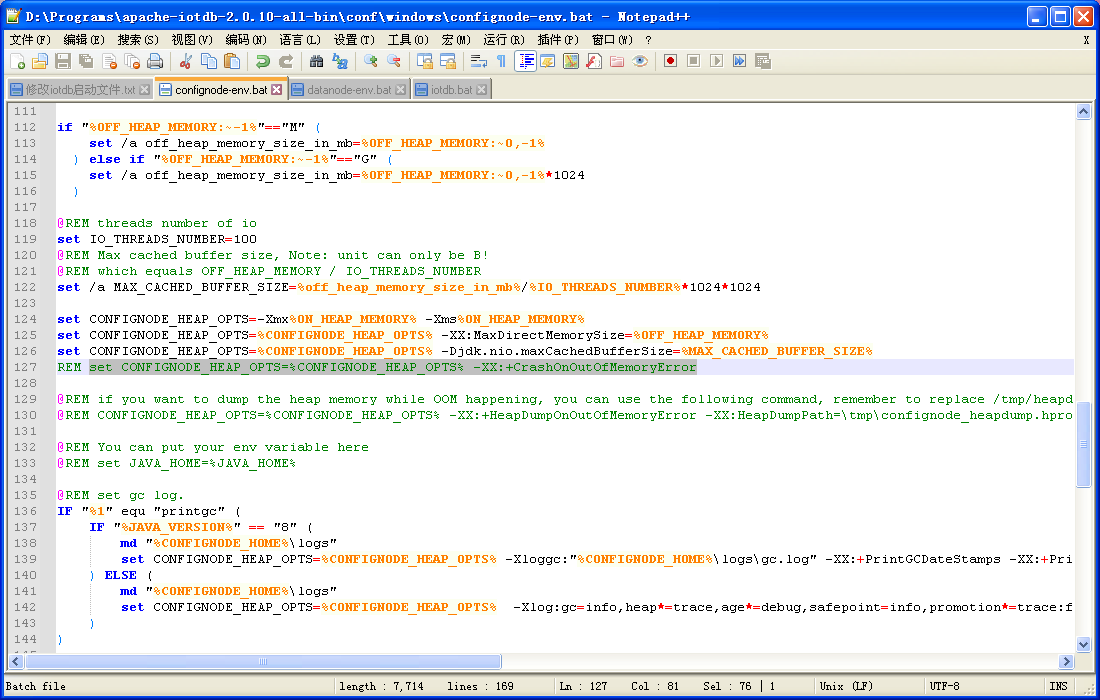The width and height of the screenshot is (1100, 700).
Task: Disable the indent guide toolbar toggle
Action: 525,62
